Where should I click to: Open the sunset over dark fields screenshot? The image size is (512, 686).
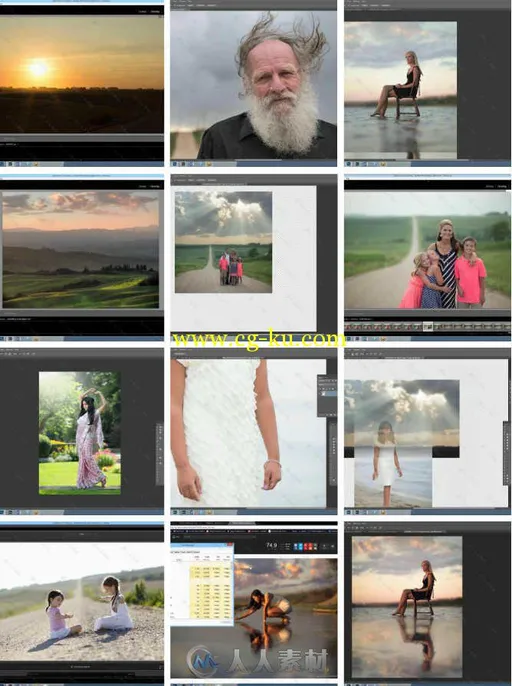coord(82,83)
